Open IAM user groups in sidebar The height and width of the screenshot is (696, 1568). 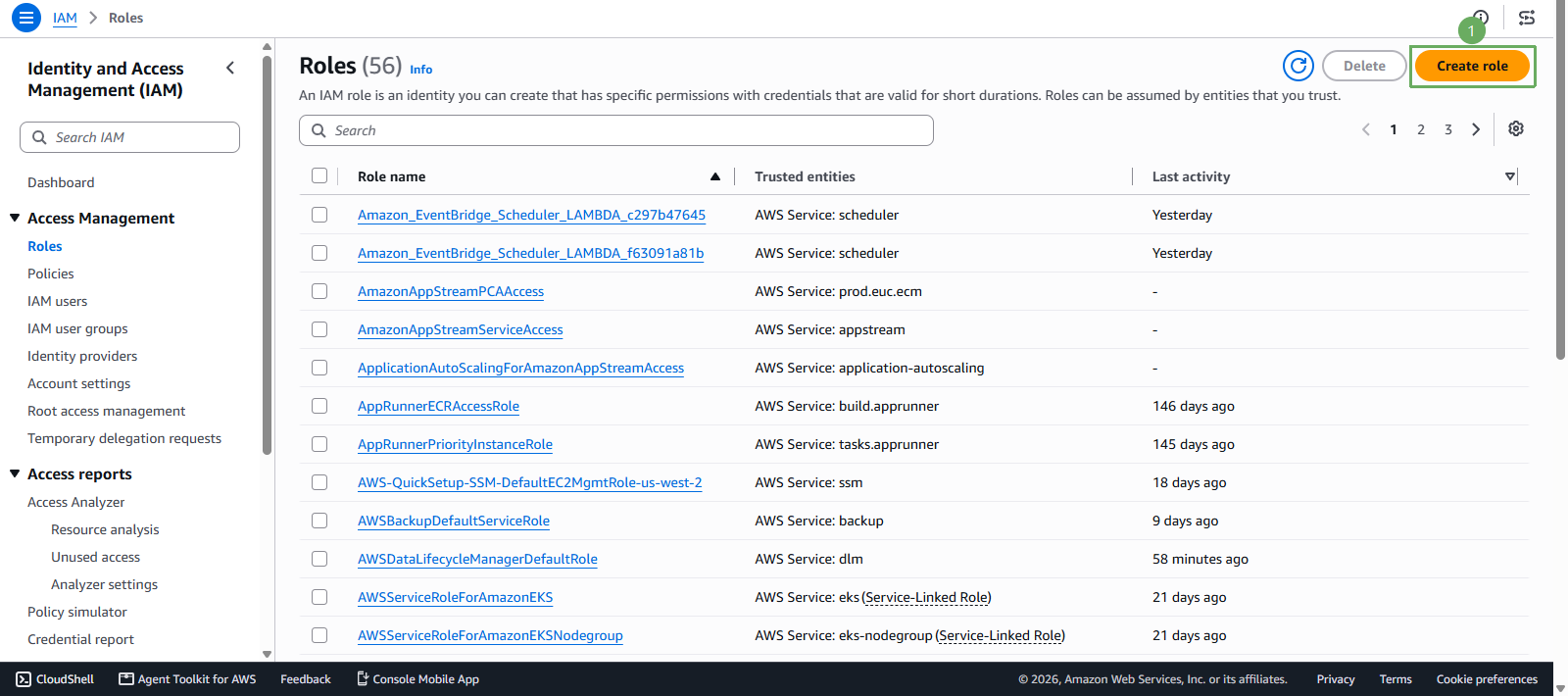click(x=77, y=328)
